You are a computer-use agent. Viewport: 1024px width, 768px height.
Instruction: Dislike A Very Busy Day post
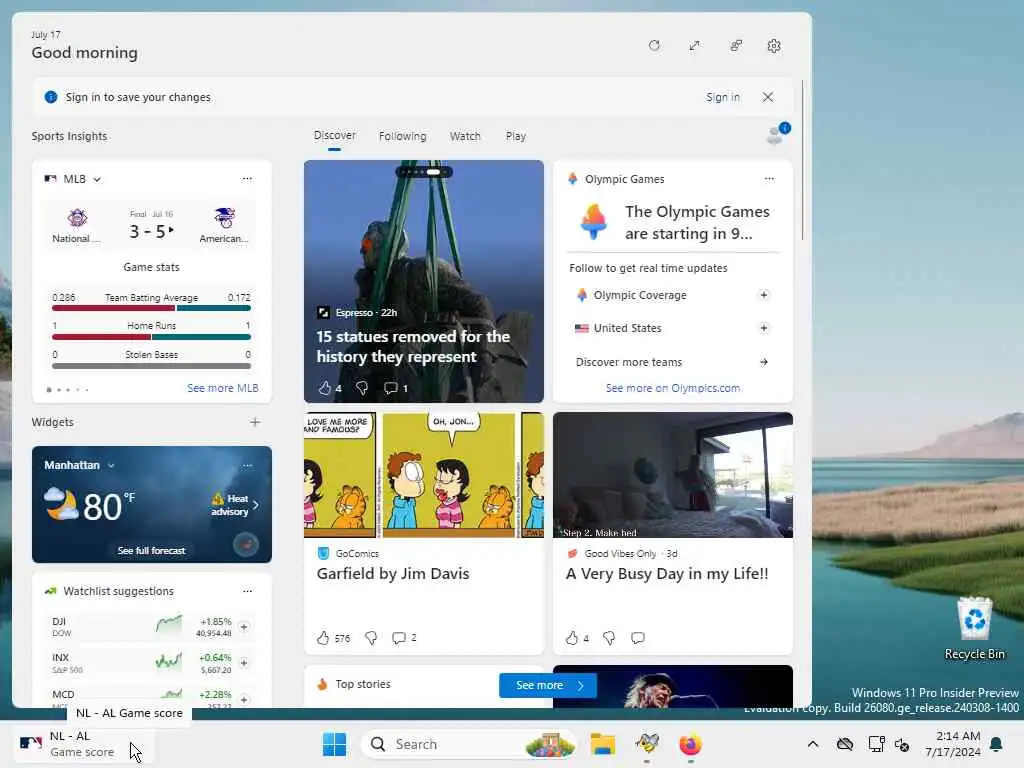point(609,638)
